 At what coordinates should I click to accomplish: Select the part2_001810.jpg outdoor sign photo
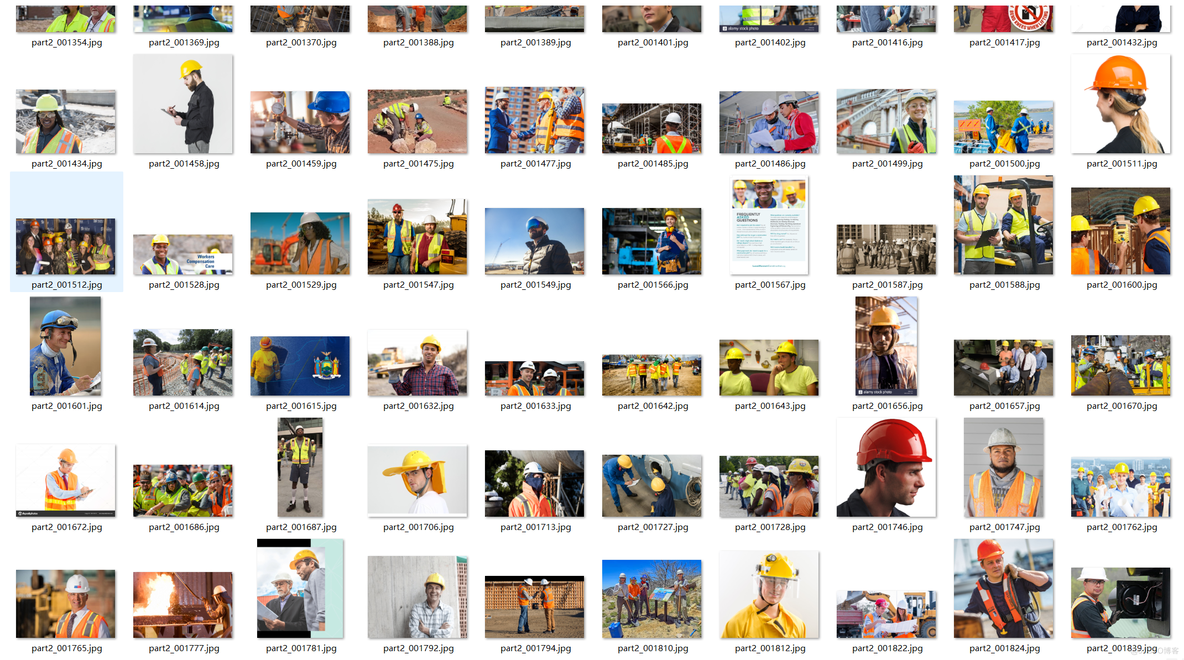point(652,599)
